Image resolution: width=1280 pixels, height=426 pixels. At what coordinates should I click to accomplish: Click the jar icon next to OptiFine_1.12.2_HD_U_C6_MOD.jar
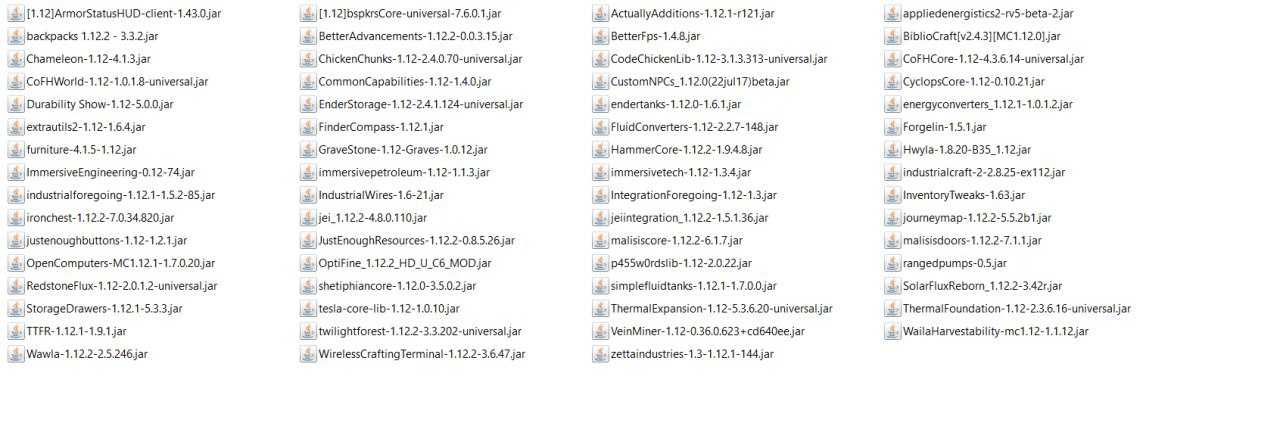(x=309, y=263)
